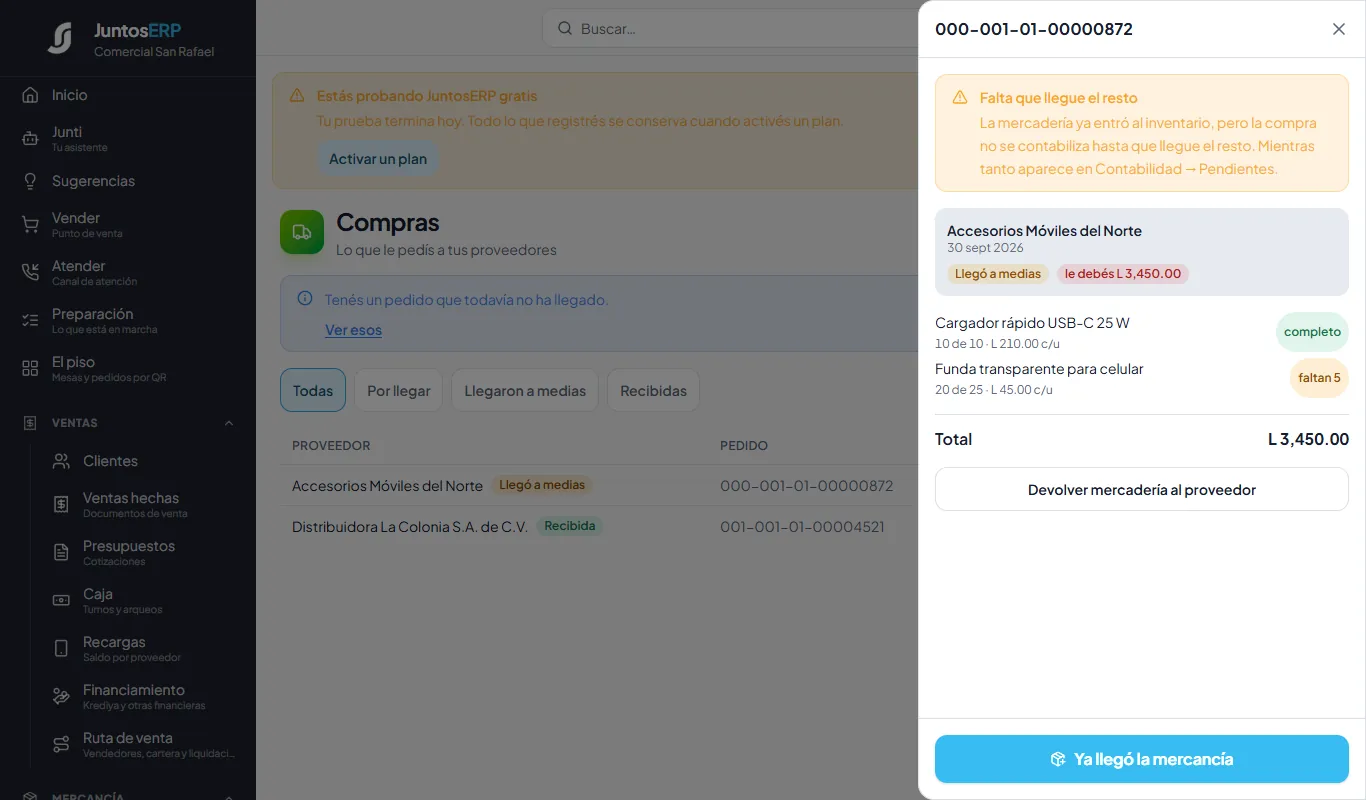Open Inicio from the sidebar
The width and height of the screenshot is (1366, 800).
point(128,95)
